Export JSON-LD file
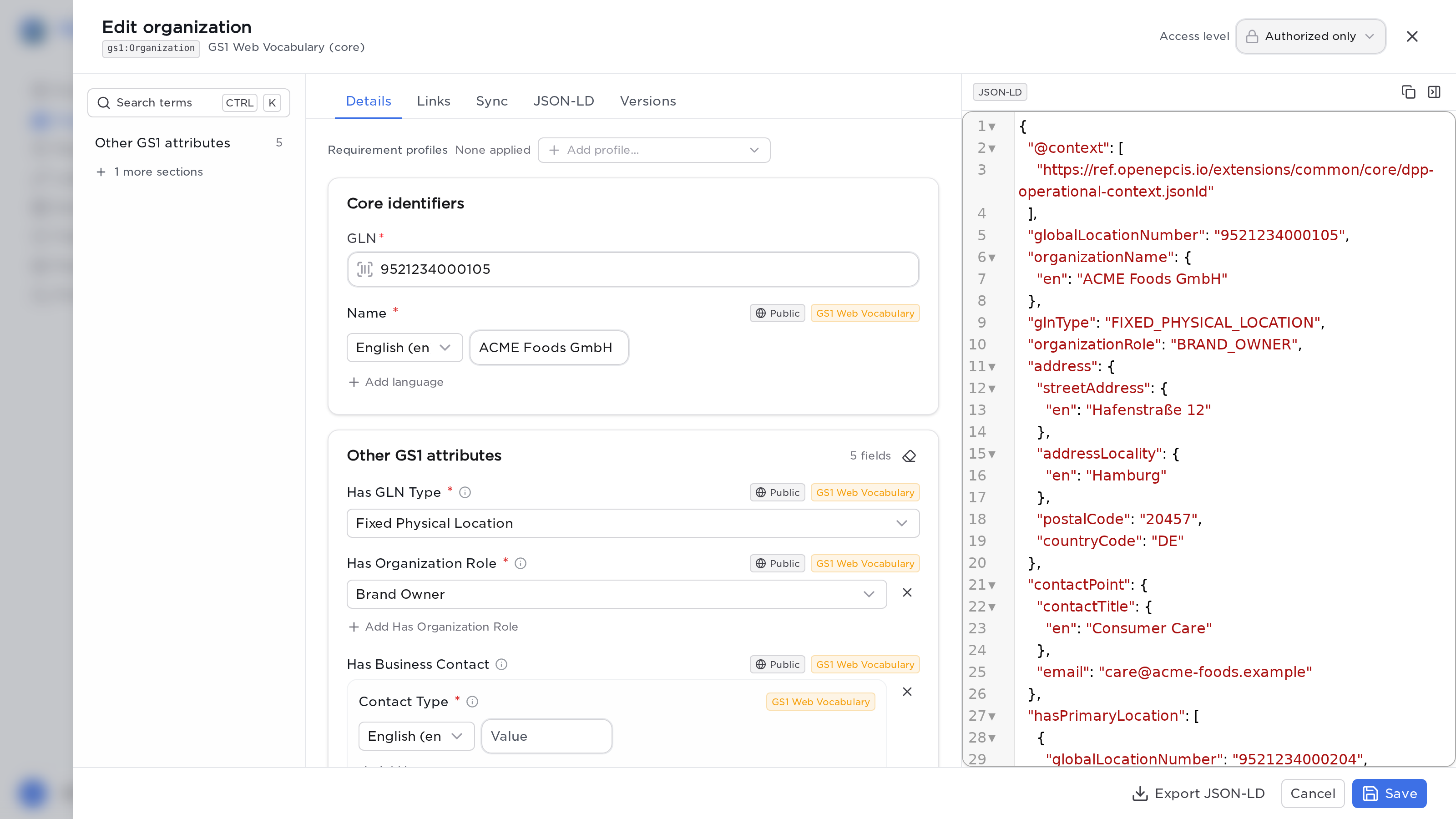Viewport: 1456px width, 819px height. click(1198, 794)
